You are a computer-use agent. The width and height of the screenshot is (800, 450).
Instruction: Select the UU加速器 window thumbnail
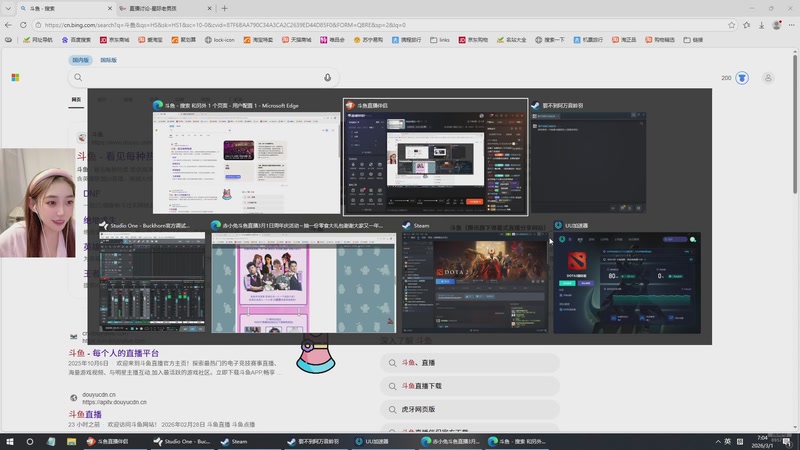tap(627, 282)
